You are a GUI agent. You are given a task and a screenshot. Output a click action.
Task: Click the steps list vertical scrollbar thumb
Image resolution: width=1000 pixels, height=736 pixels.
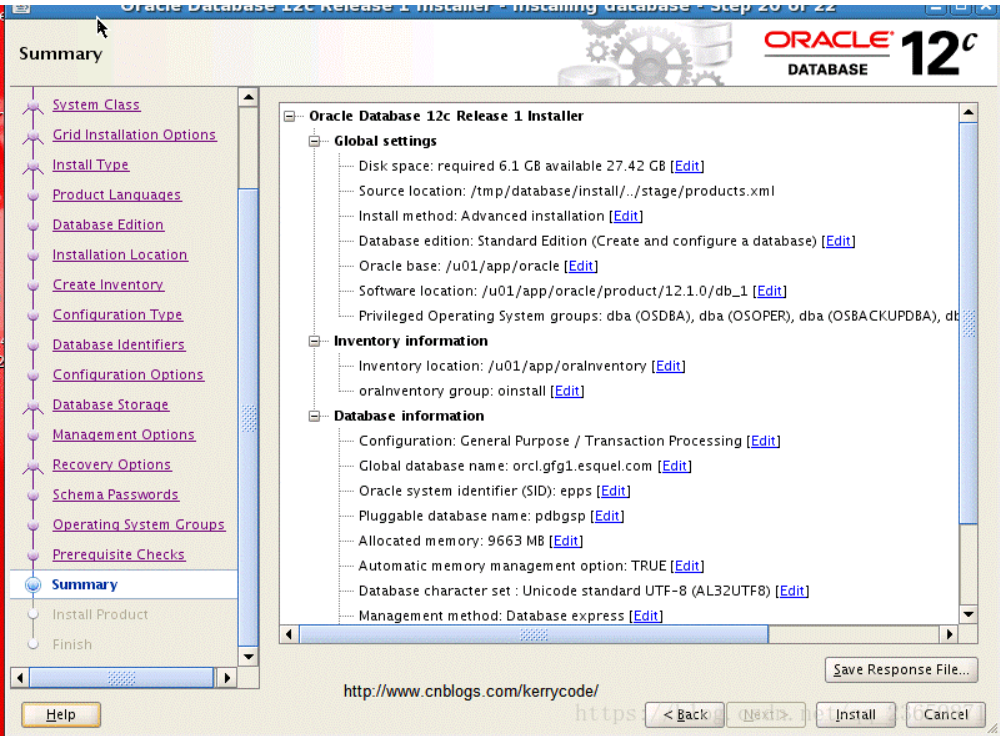(x=248, y=418)
